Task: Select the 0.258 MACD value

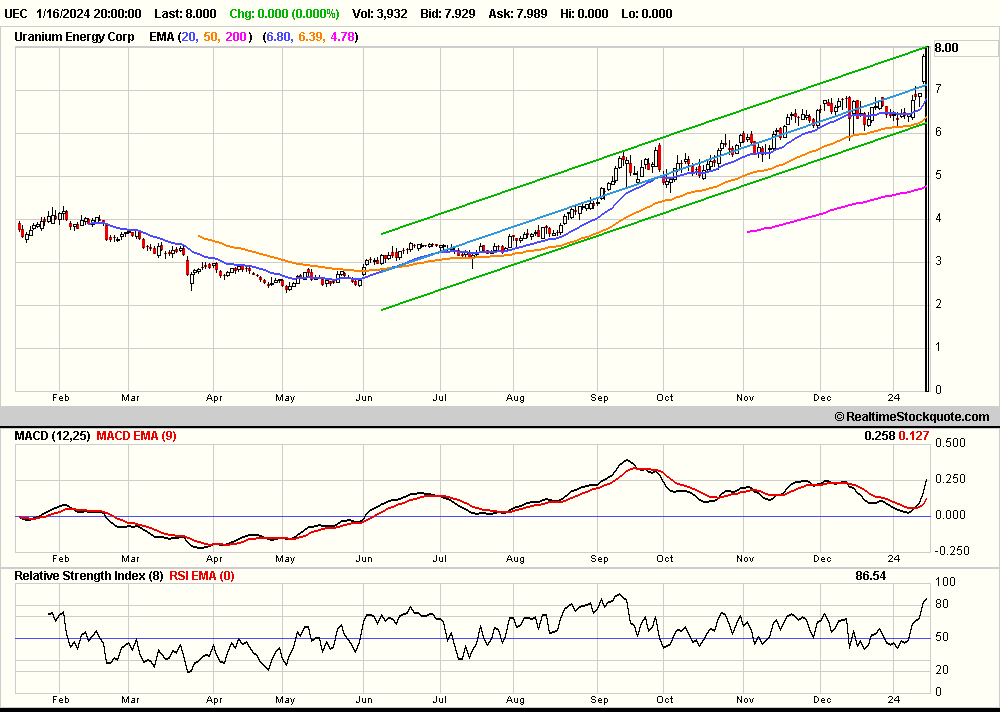Action: click(880, 436)
